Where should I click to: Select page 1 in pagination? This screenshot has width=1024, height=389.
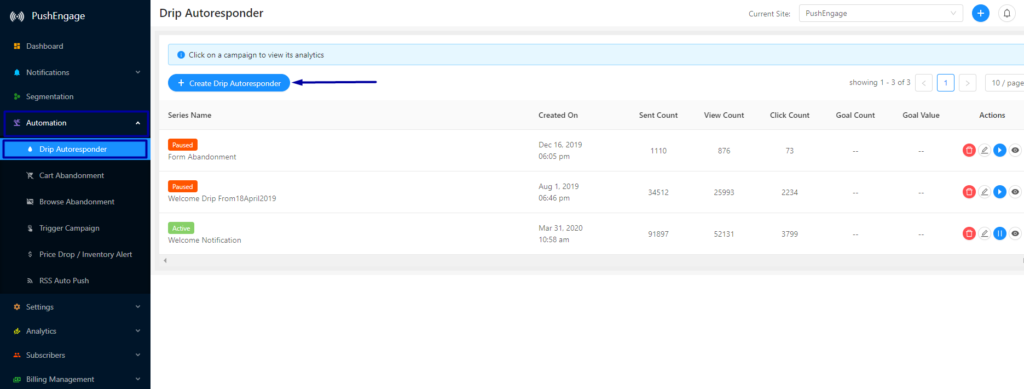pos(946,83)
